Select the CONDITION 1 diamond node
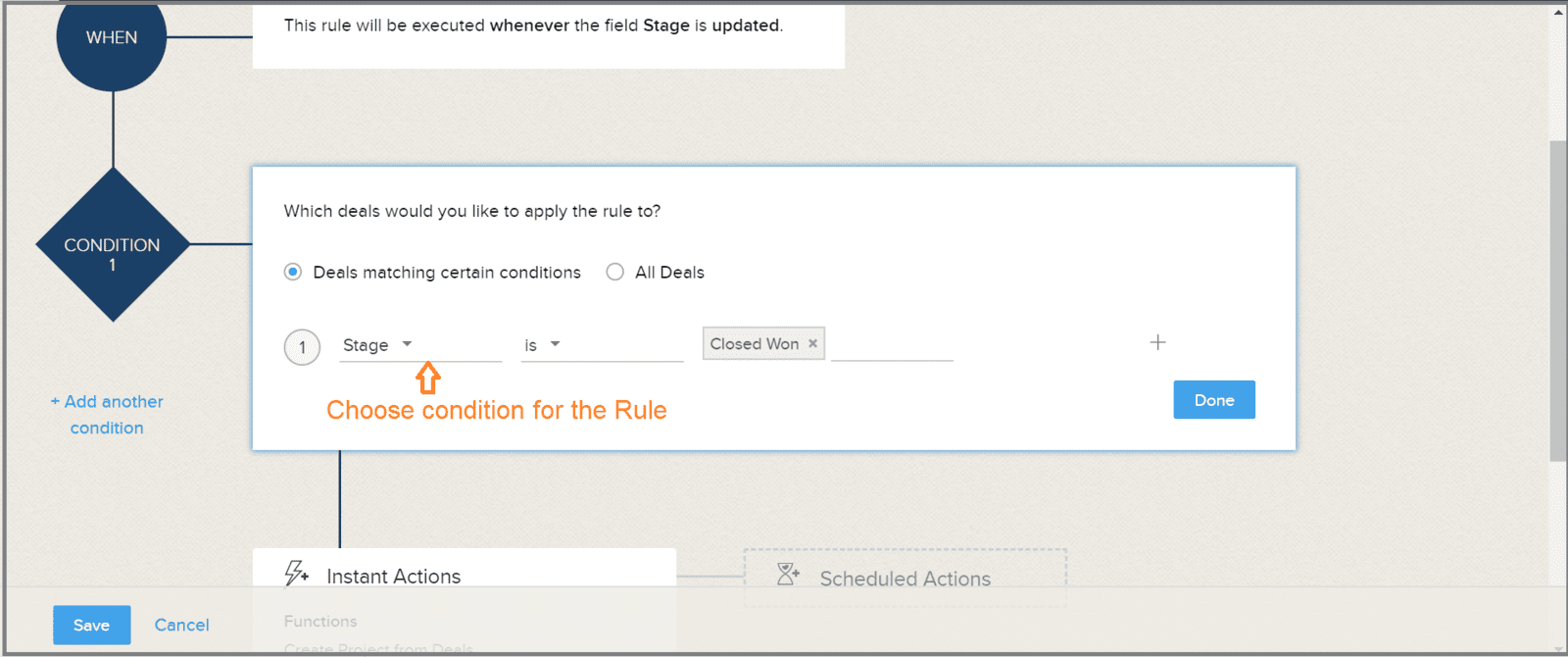This screenshot has height=657, width=1568. pos(113,244)
